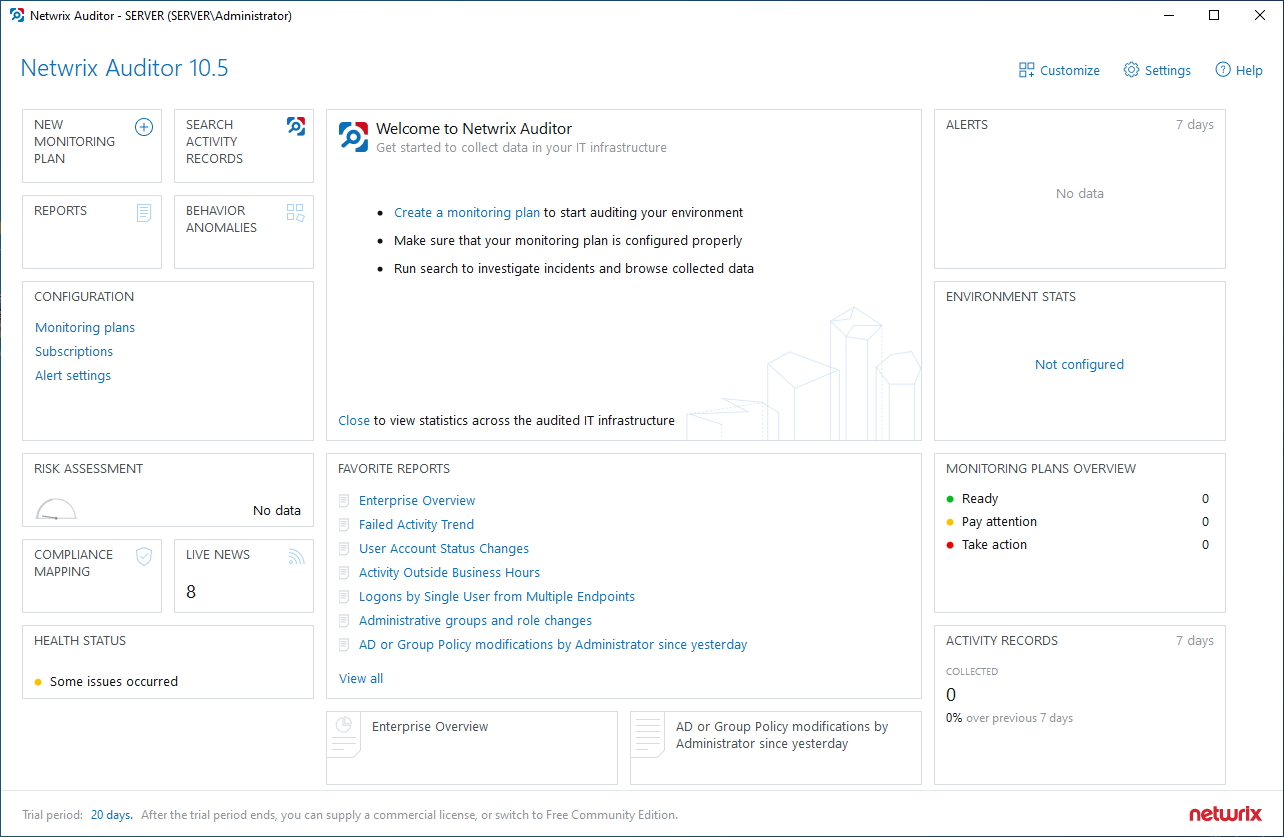Open User Account Status Changes report
Screen dimensions: 1284x837
click(x=444, y=548)
